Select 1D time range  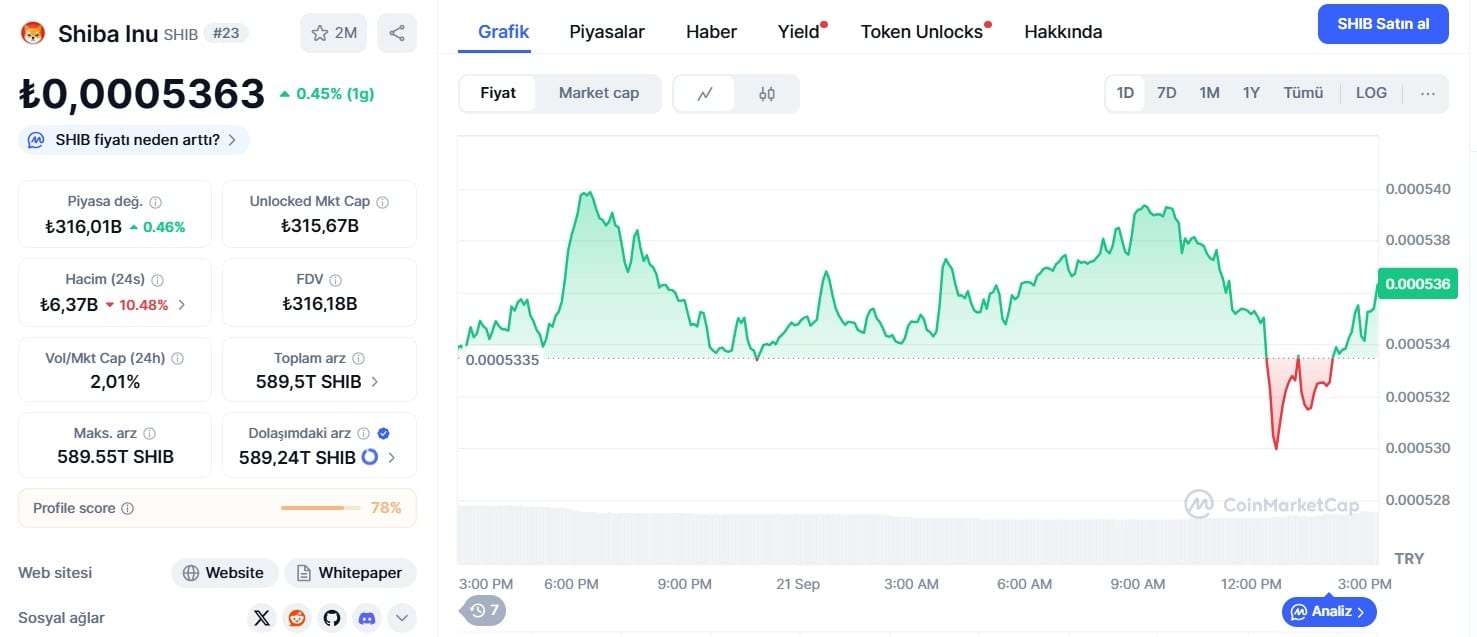[x=1125, y=93]
